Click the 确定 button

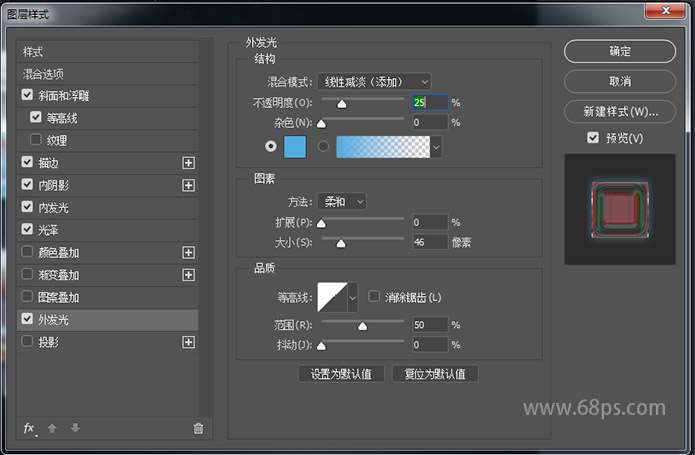click(619, 51)
